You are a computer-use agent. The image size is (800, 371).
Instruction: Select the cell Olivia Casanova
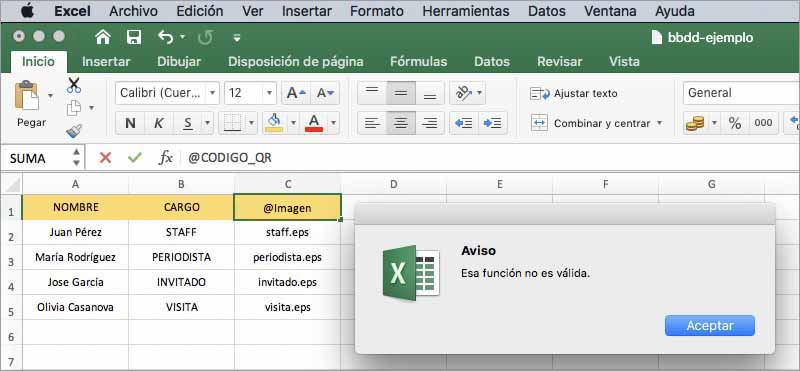click(76, 307)
